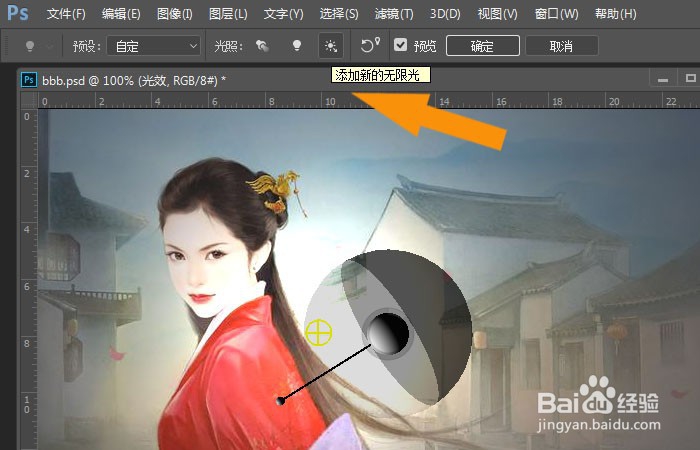Click the infinite light sphere center handle
This screenshot has height=450, width=700.
coord(388,333)
